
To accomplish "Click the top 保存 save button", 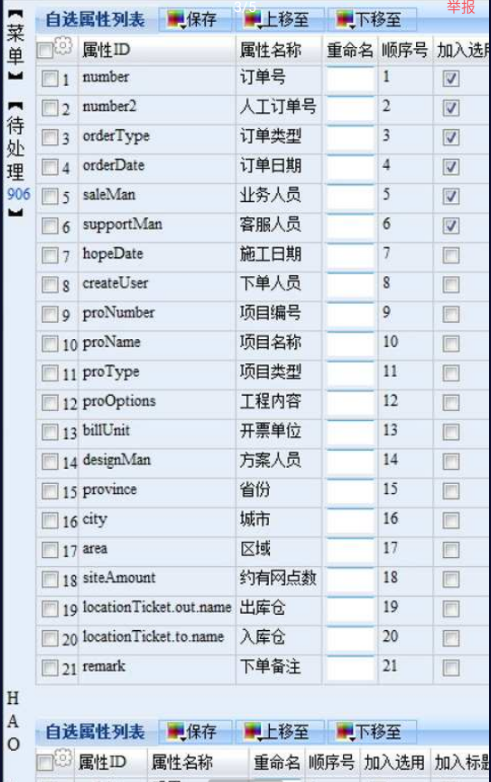I will click(195, 19).
